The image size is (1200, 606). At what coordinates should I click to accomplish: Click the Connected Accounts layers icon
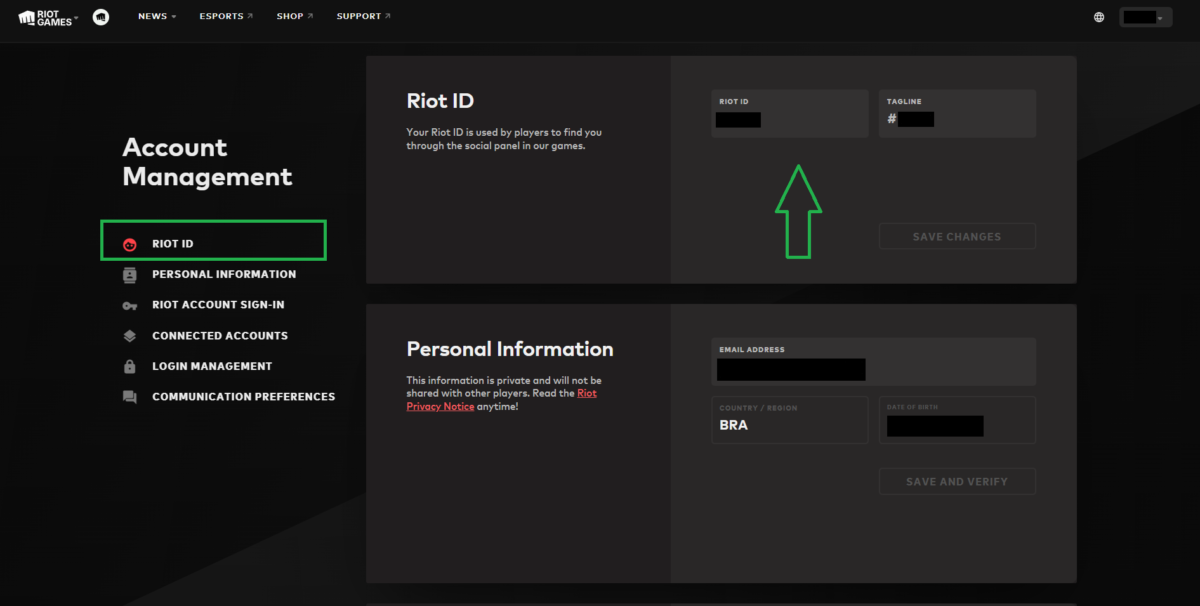129,337
